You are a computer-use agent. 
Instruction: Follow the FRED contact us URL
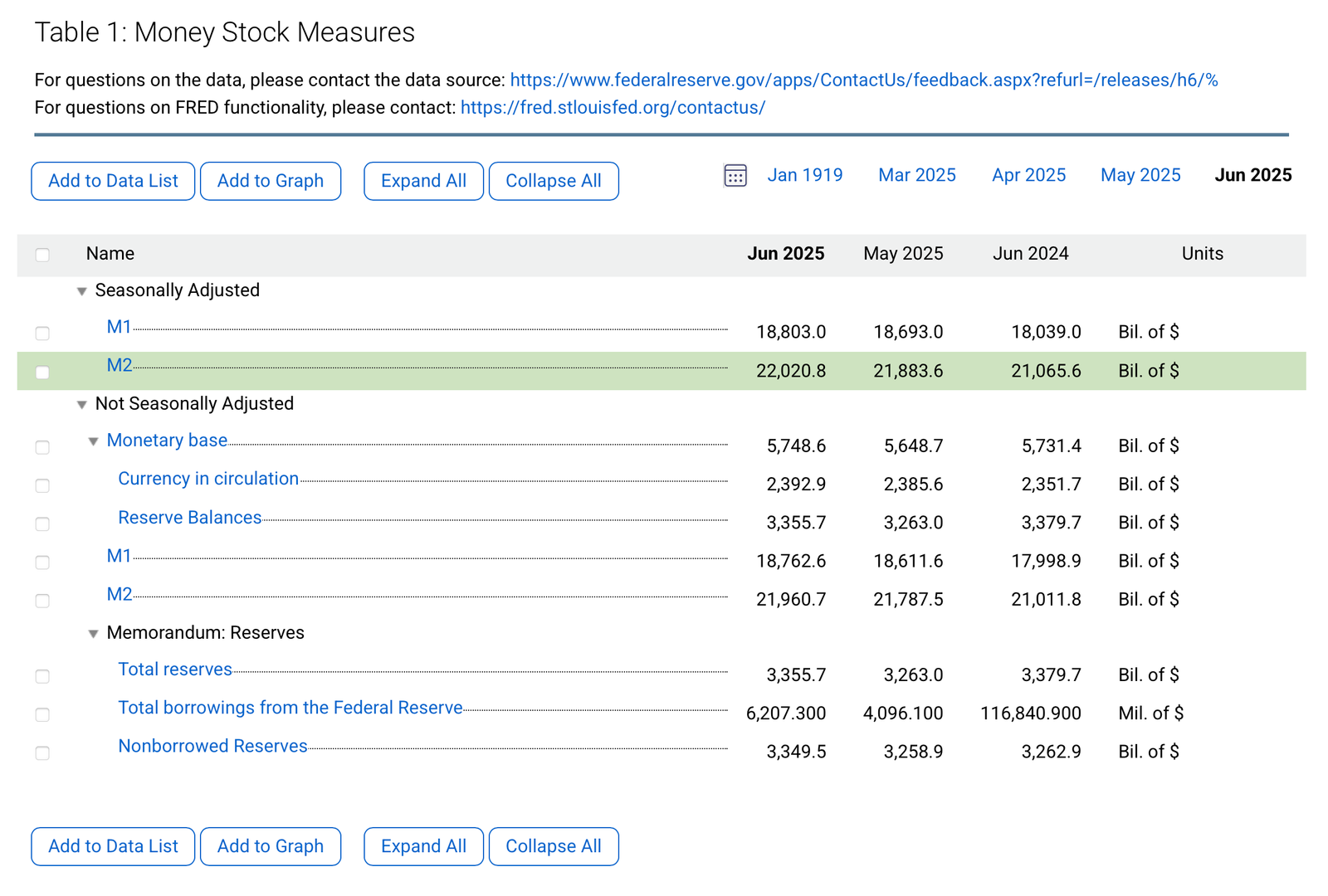[x=613, y=108]
